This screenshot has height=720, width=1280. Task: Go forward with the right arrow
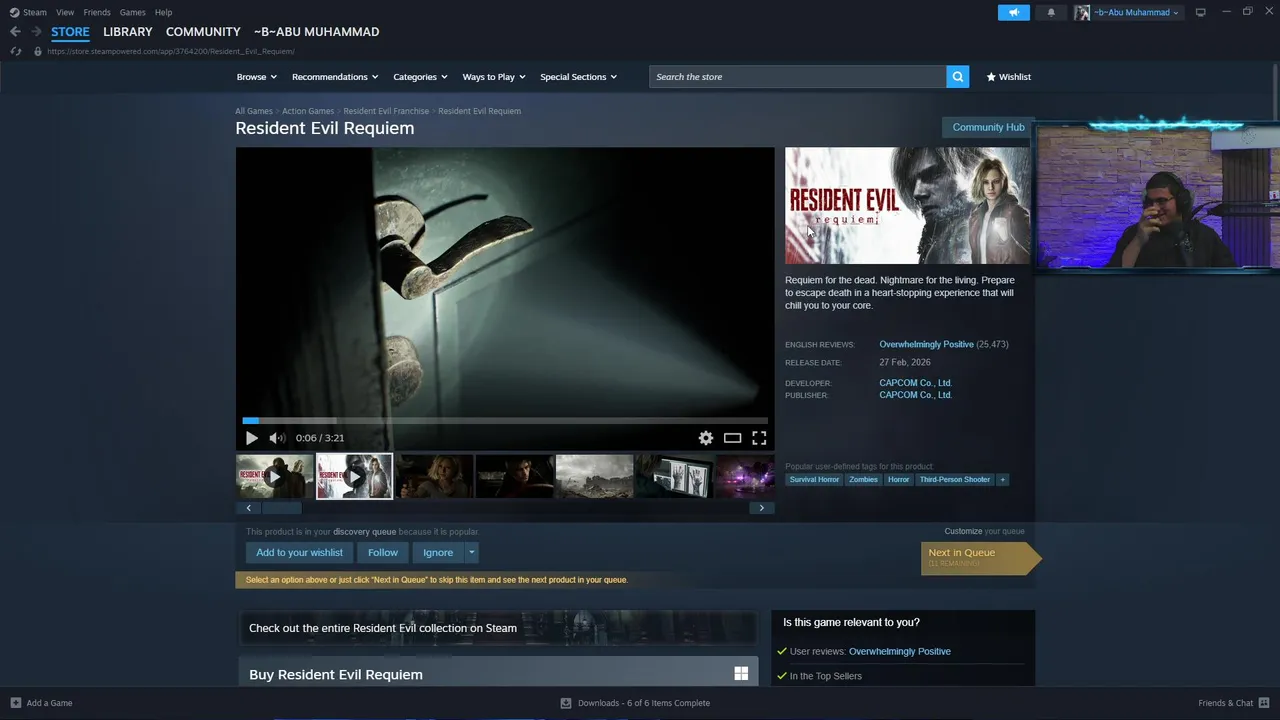(36, 32)
